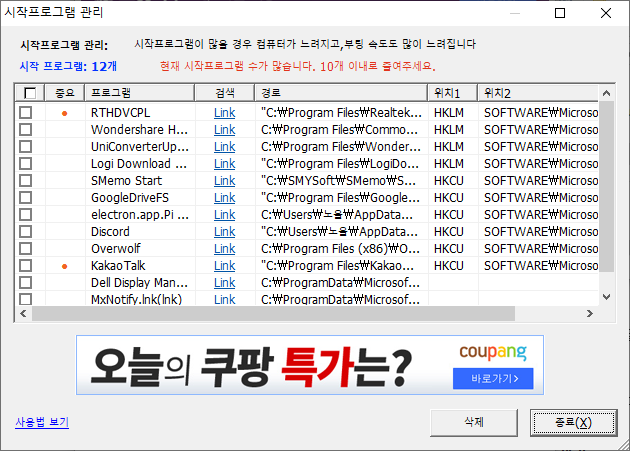Click the 삭제 button
Screen dimensions: 630x451
coord(474,422)
